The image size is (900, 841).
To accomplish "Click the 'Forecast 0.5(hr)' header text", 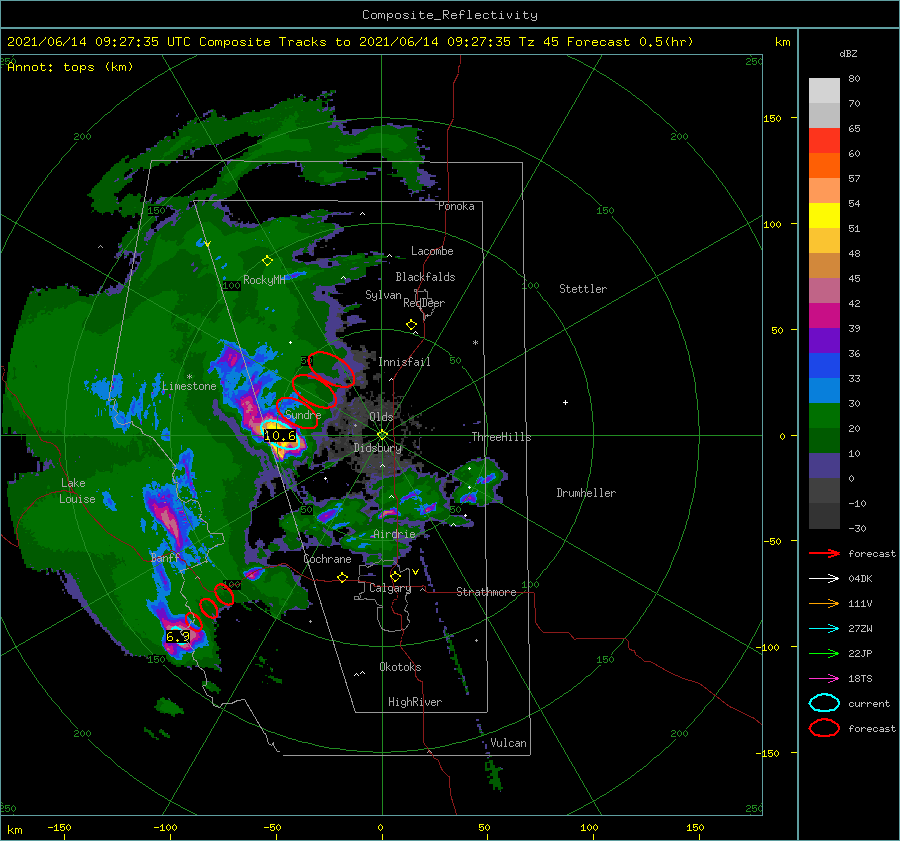I will click(630, 42).
